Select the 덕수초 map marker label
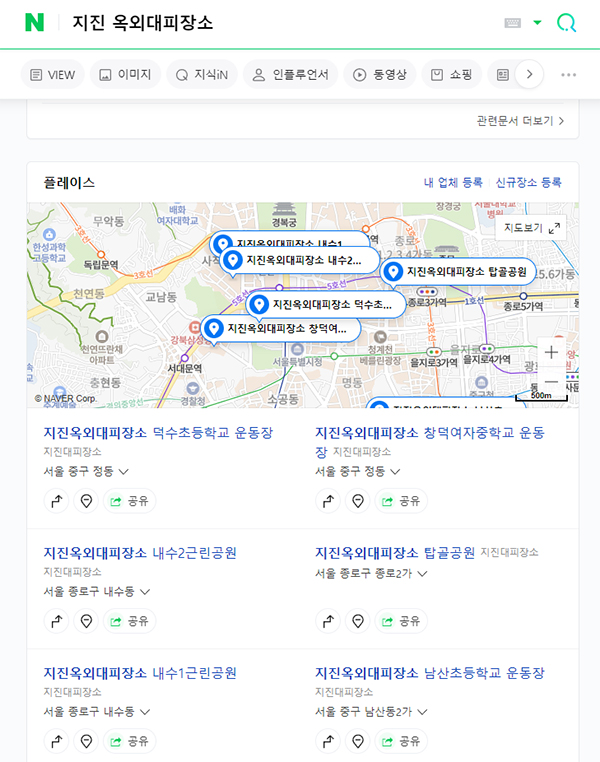This screenshot has height=762, width=600. click(x=326, y=305)
